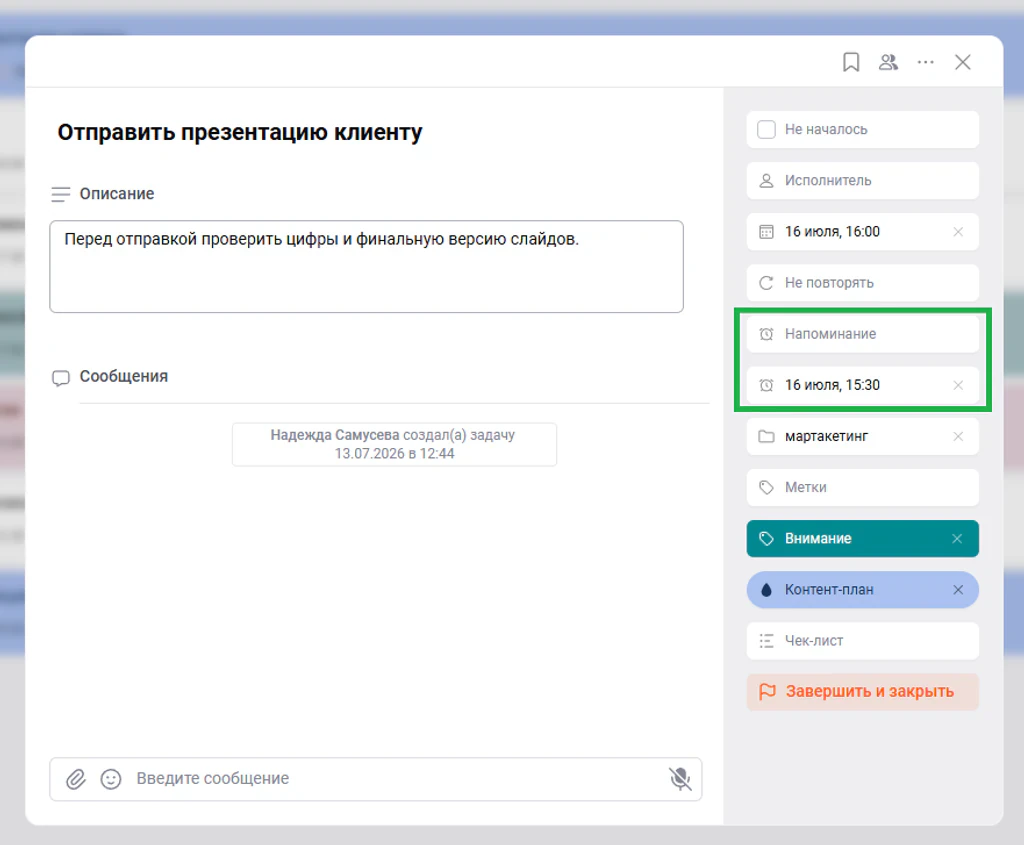
Task: Open the Исполнитель assignee selector
Action: (x=863, y=181)
